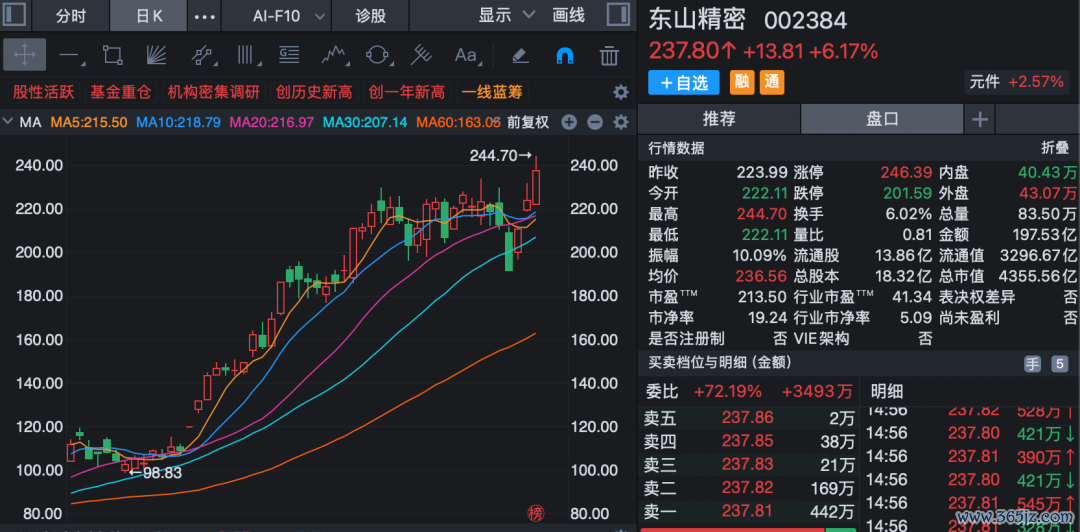Viewport: 1080px width, 532px height.
Task: Click the 明细 detail header
Action: (887, 392)
